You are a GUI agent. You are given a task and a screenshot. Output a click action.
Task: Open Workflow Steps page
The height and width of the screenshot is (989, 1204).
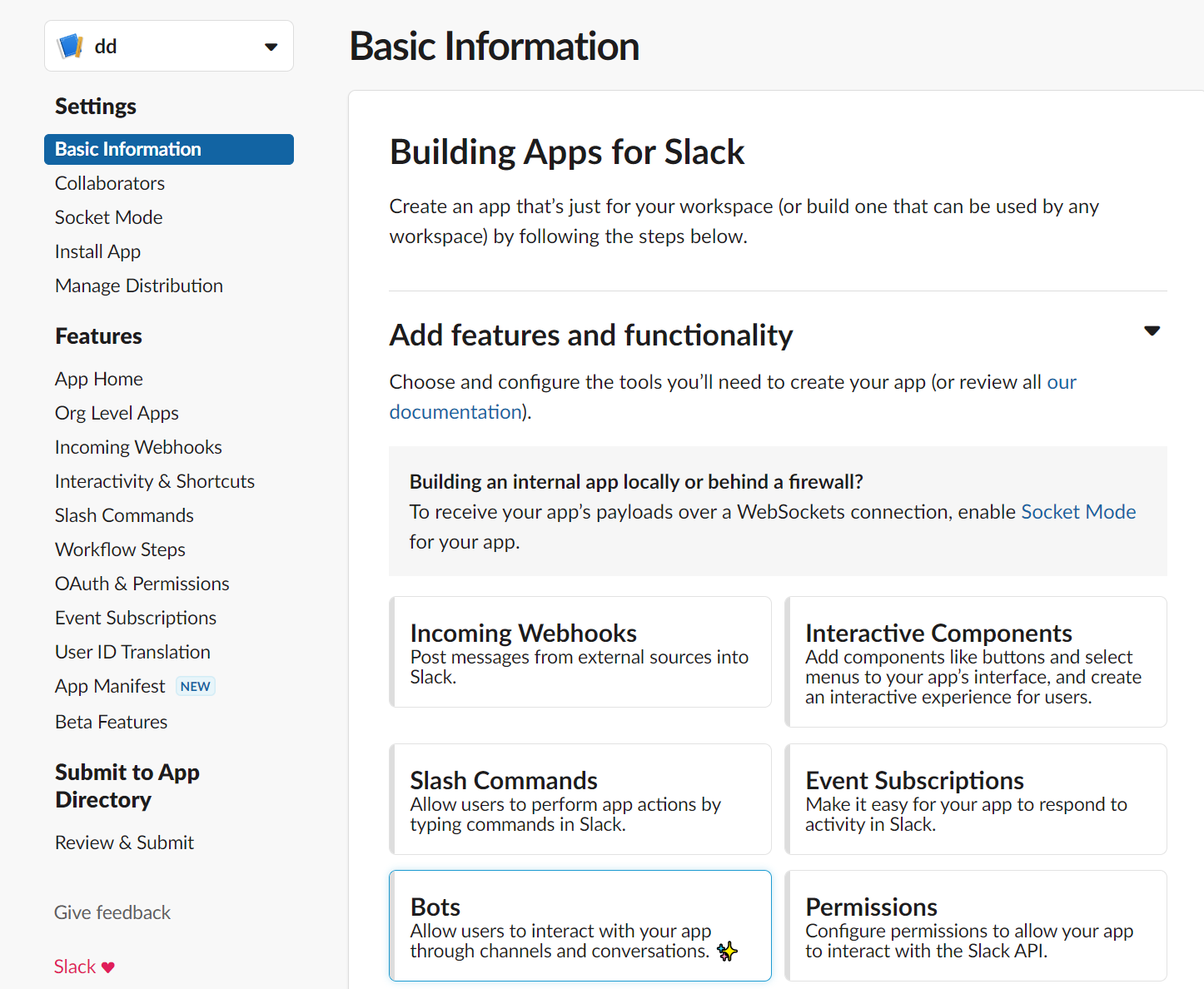(x=120, y=549)
